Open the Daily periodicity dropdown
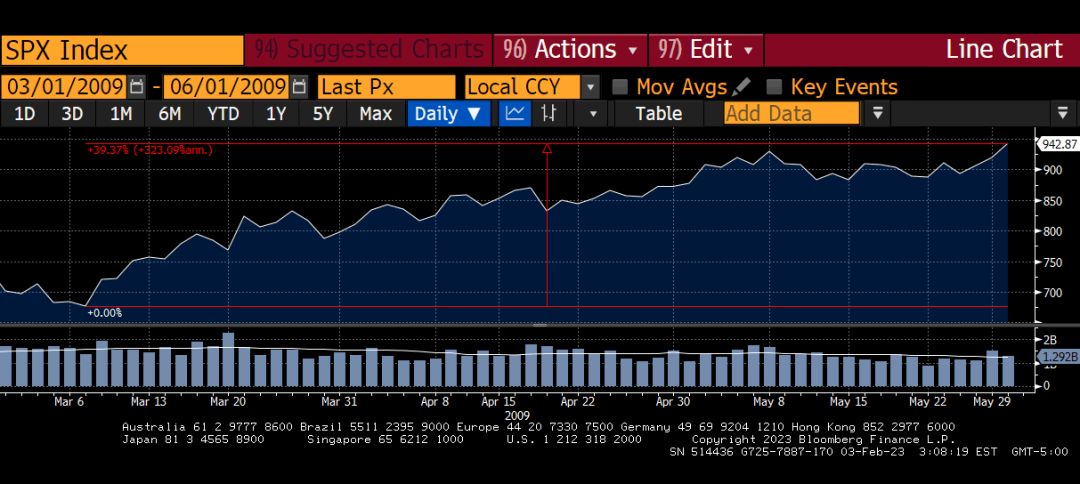Viewport: 1080px width, 484px height. 448,114
